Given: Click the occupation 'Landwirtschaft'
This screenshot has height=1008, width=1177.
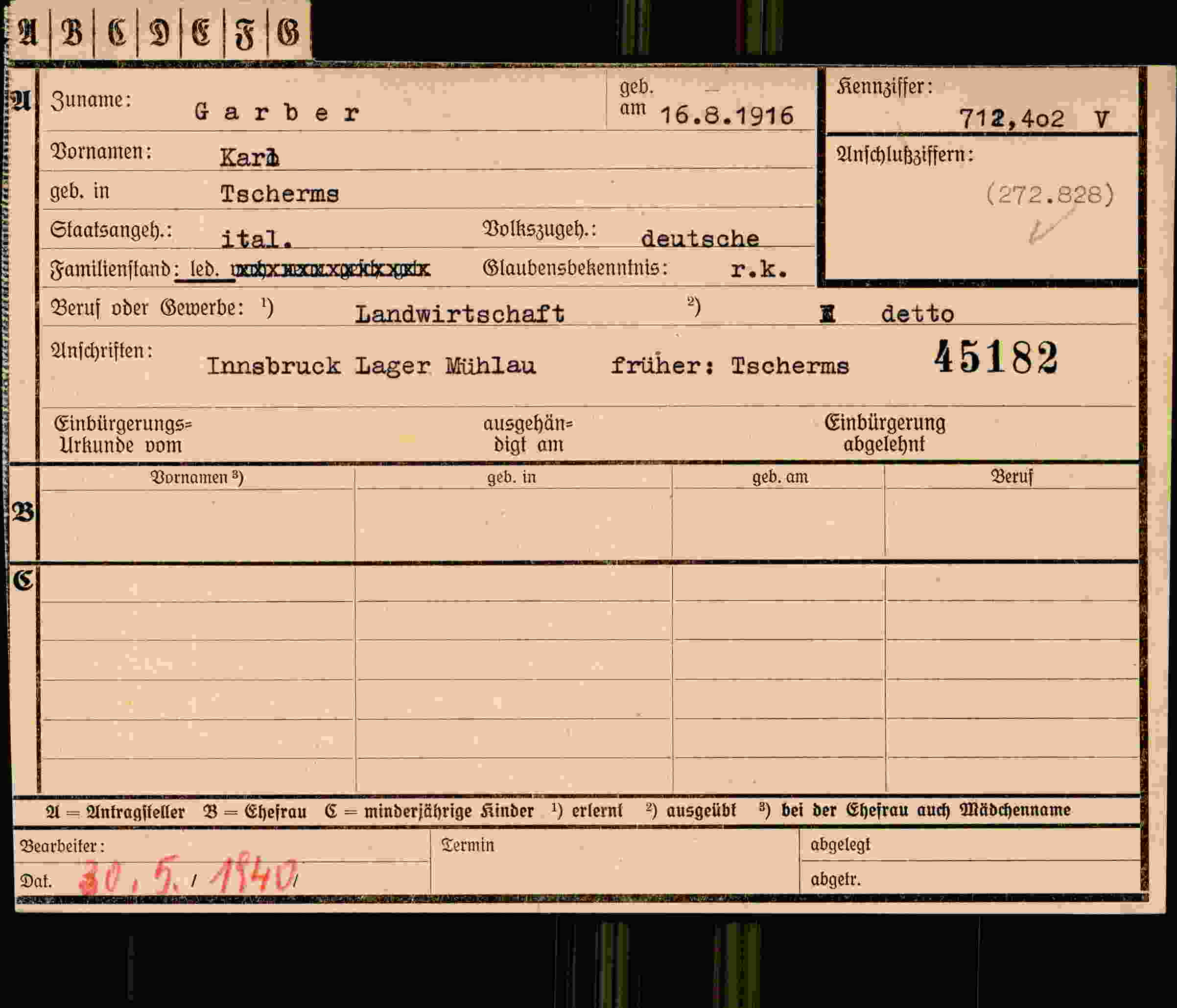Looking at the screenshot, I should tap(460, 314).
